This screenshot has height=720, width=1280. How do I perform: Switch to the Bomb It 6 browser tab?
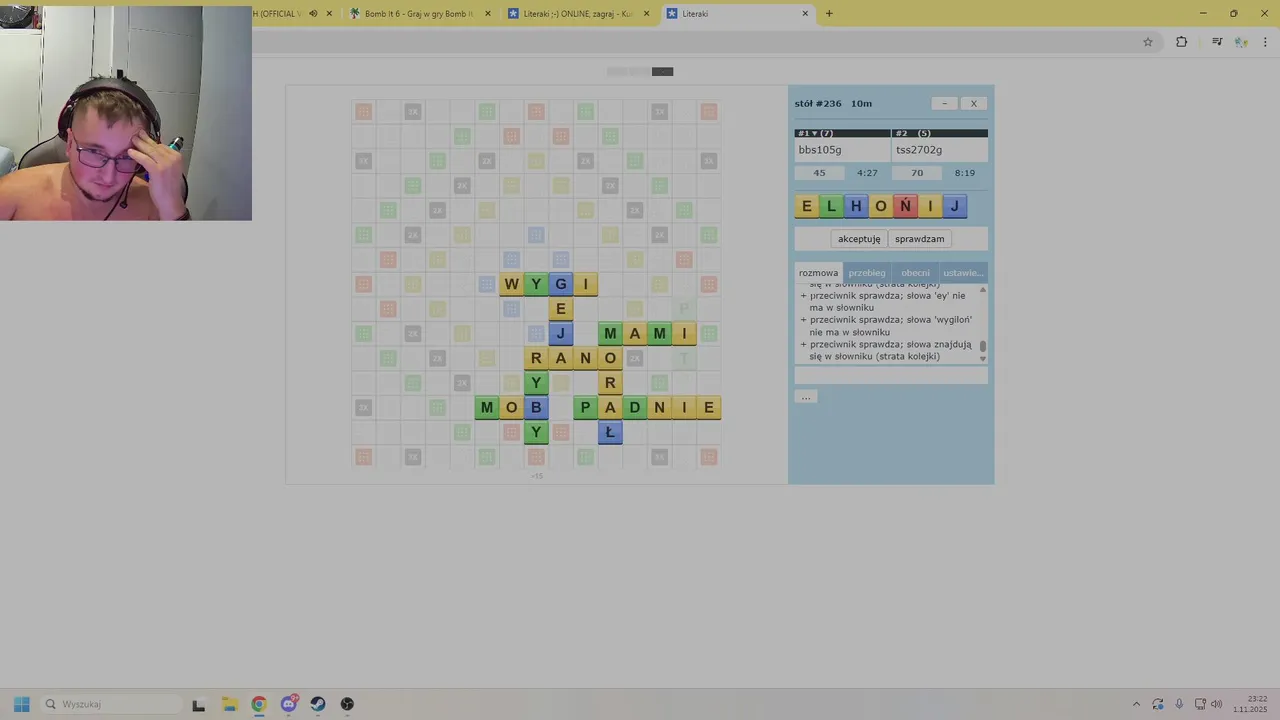point(418,14)
